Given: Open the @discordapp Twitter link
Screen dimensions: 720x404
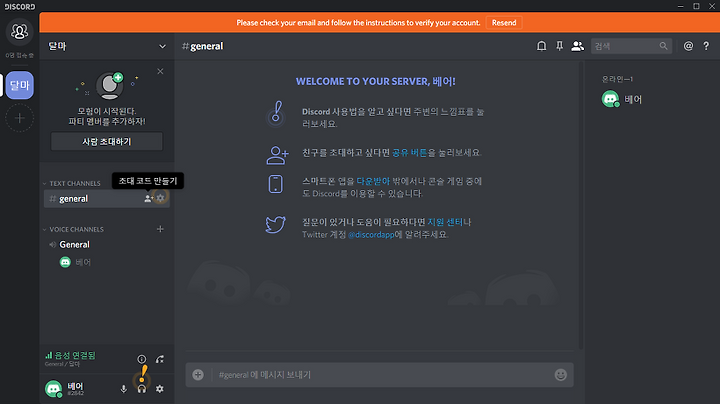Looking at the screenshot, I should (371, 235).
